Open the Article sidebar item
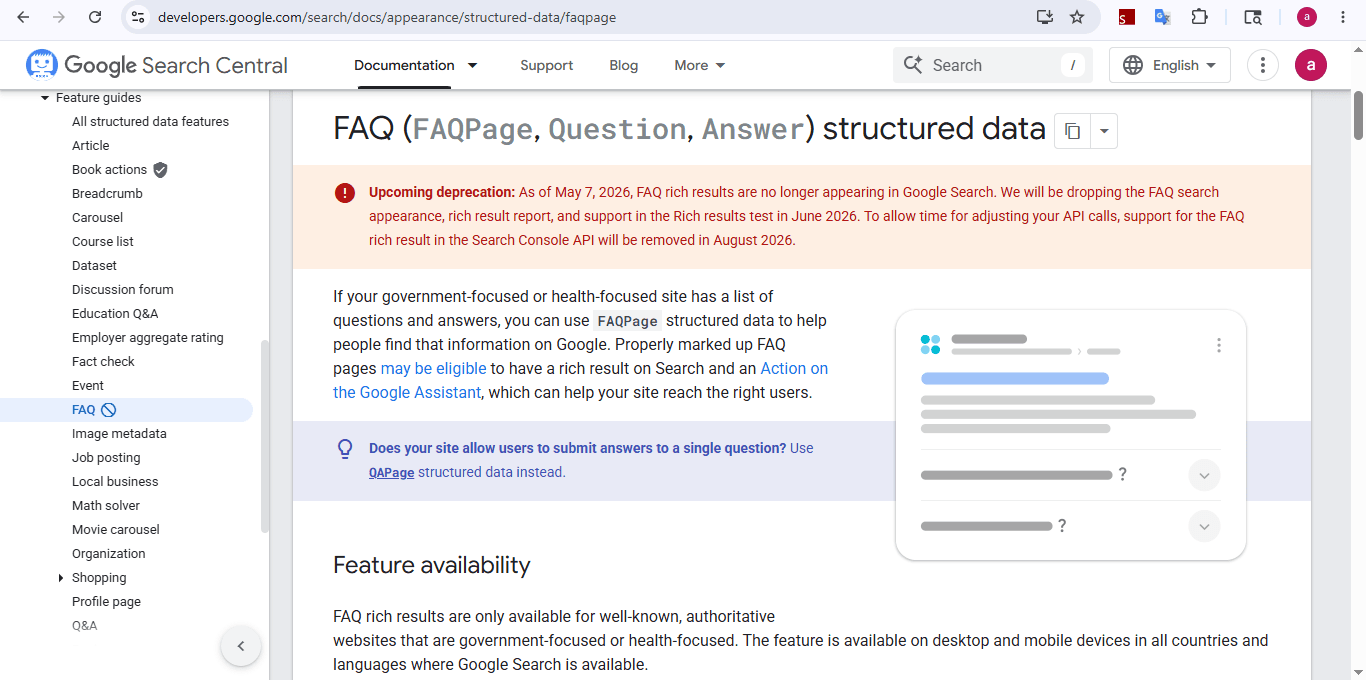 pyautogui.click(x=91, y=146)
